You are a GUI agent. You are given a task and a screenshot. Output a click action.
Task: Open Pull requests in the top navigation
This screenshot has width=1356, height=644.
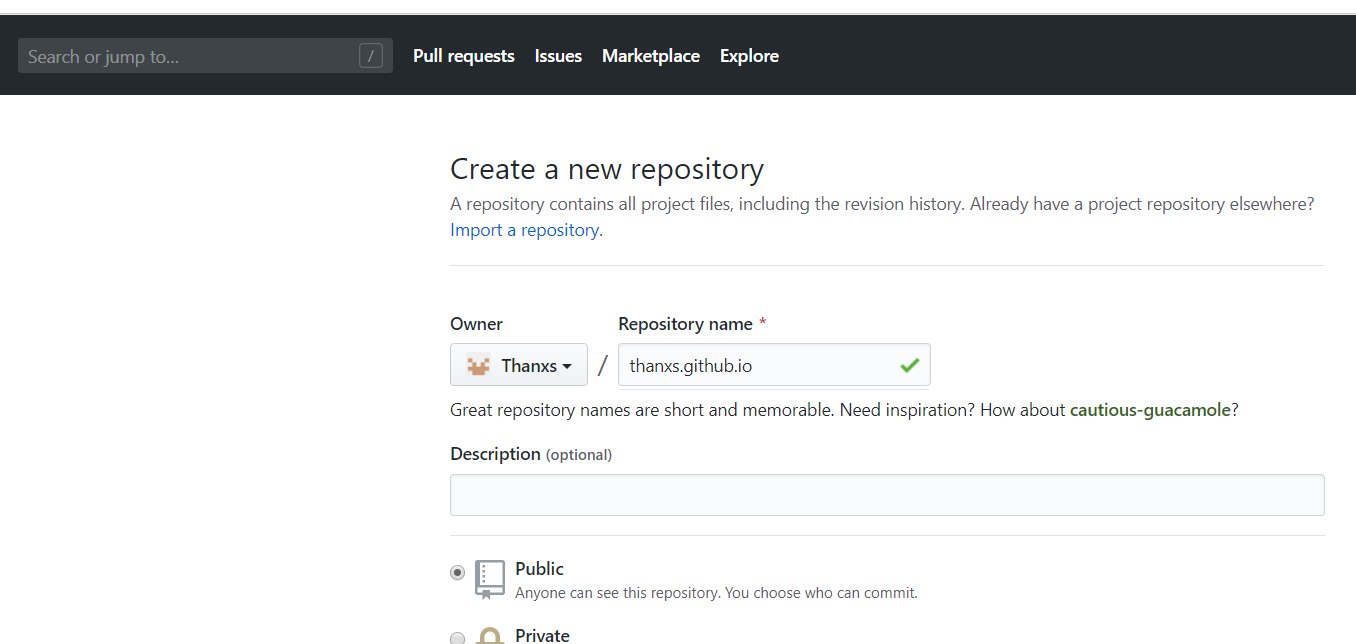pyautogui.click(x=463, y=56)
